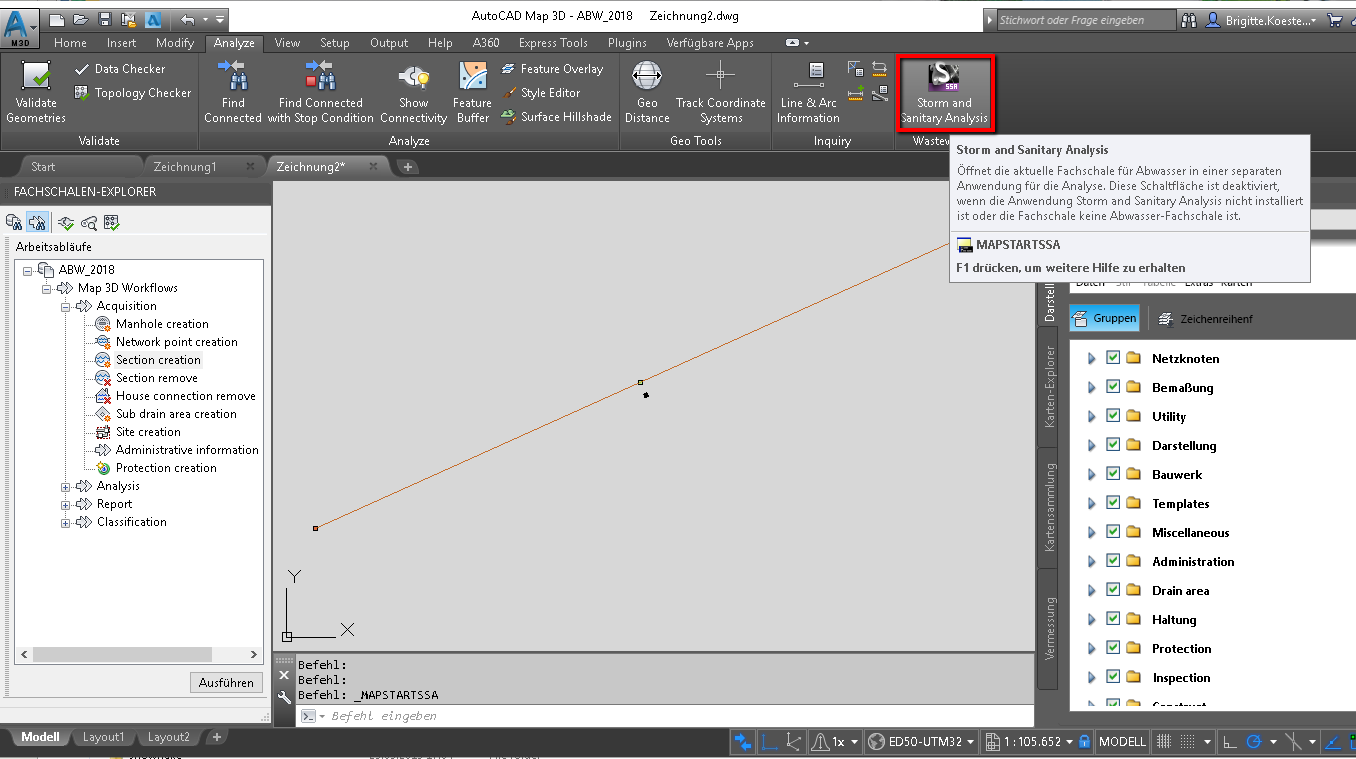The image size is (1356, 759).
Task: Click the Open file folder icon
Action: [x=81, y=19]
